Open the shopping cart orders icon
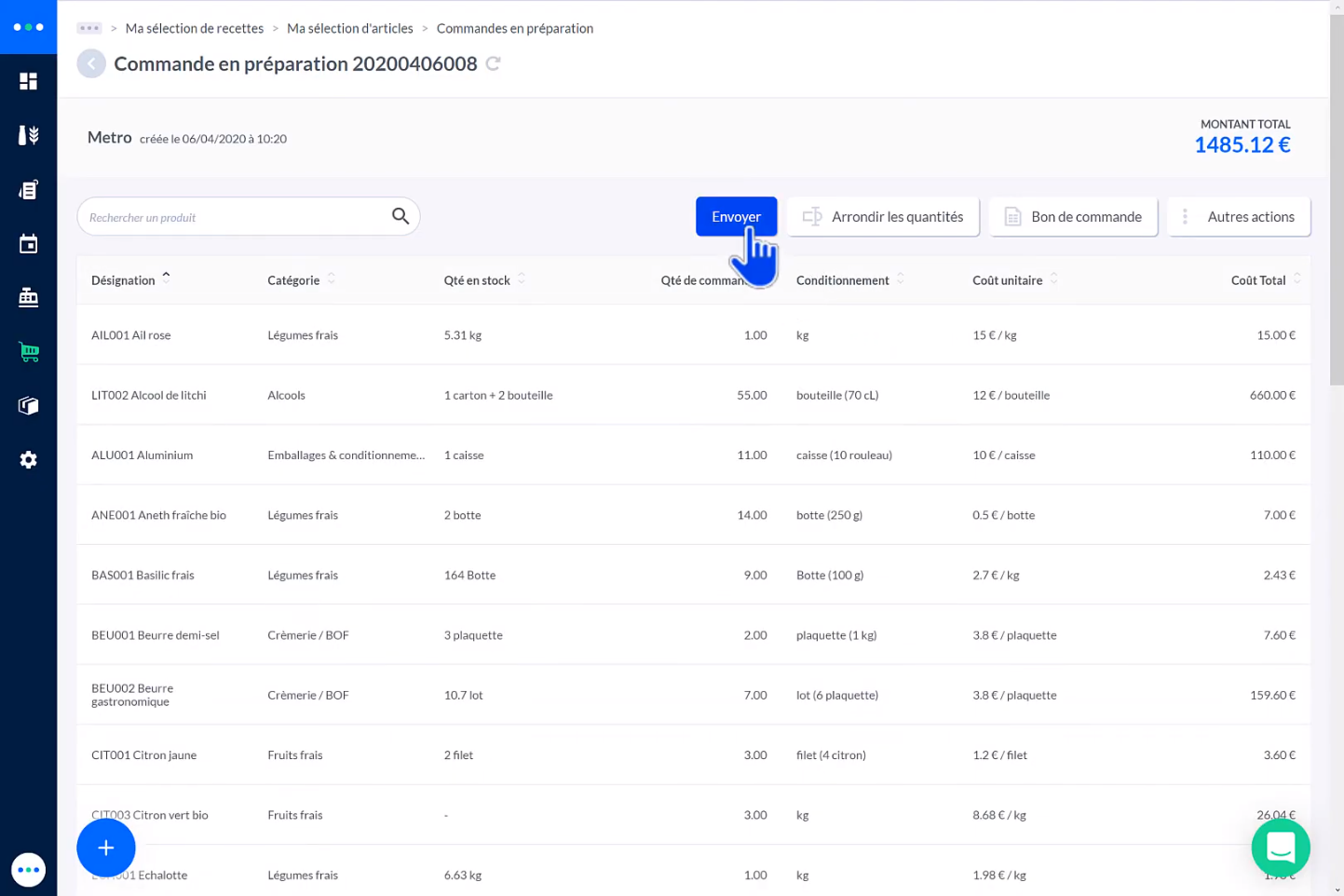1344x896 pixels. [28, 352]
